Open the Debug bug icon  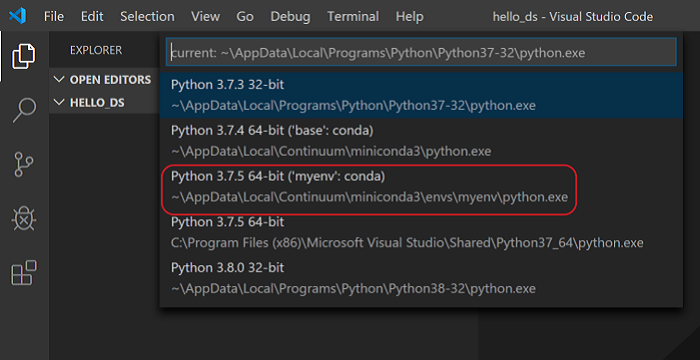click(24, 218)
